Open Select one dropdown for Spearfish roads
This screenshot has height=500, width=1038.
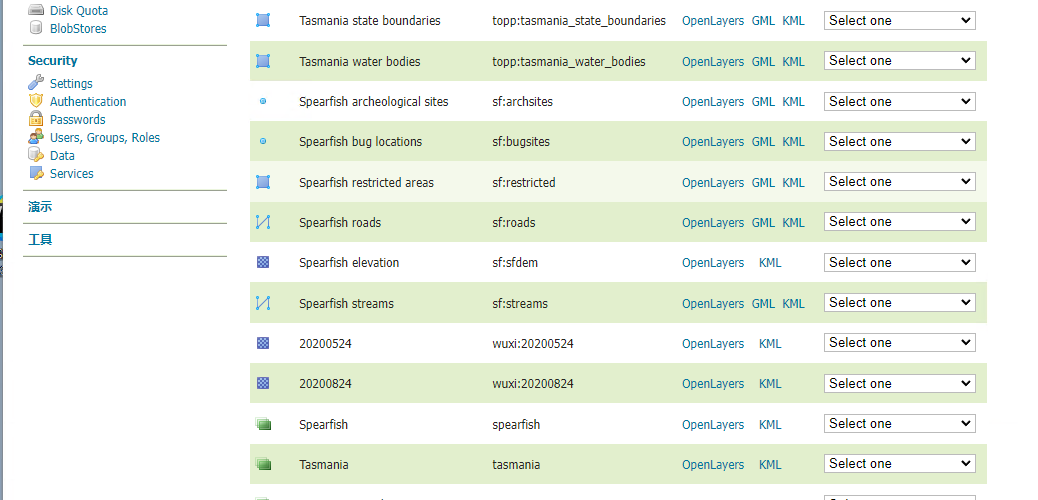(899, 222)
